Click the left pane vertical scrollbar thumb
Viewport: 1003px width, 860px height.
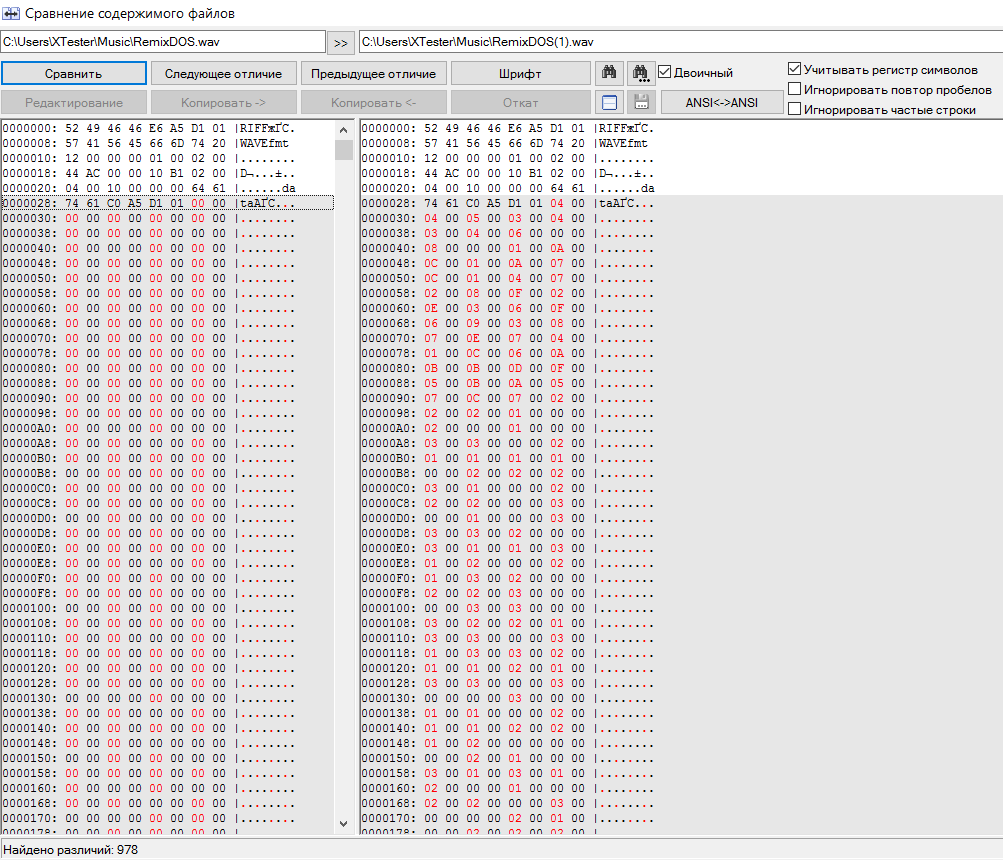click(x=343, y=150)
